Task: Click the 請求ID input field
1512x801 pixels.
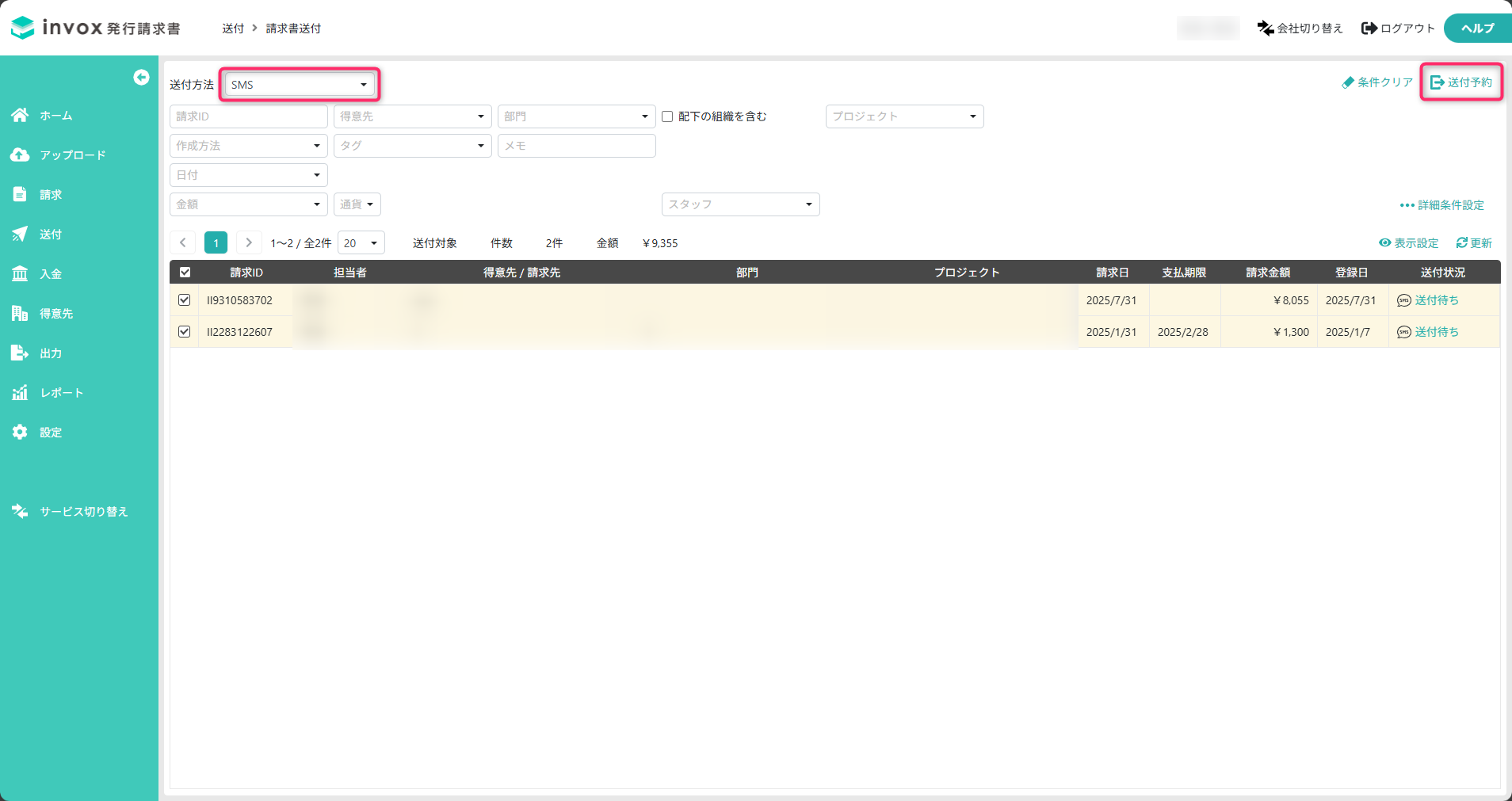Action: (248, 116)
